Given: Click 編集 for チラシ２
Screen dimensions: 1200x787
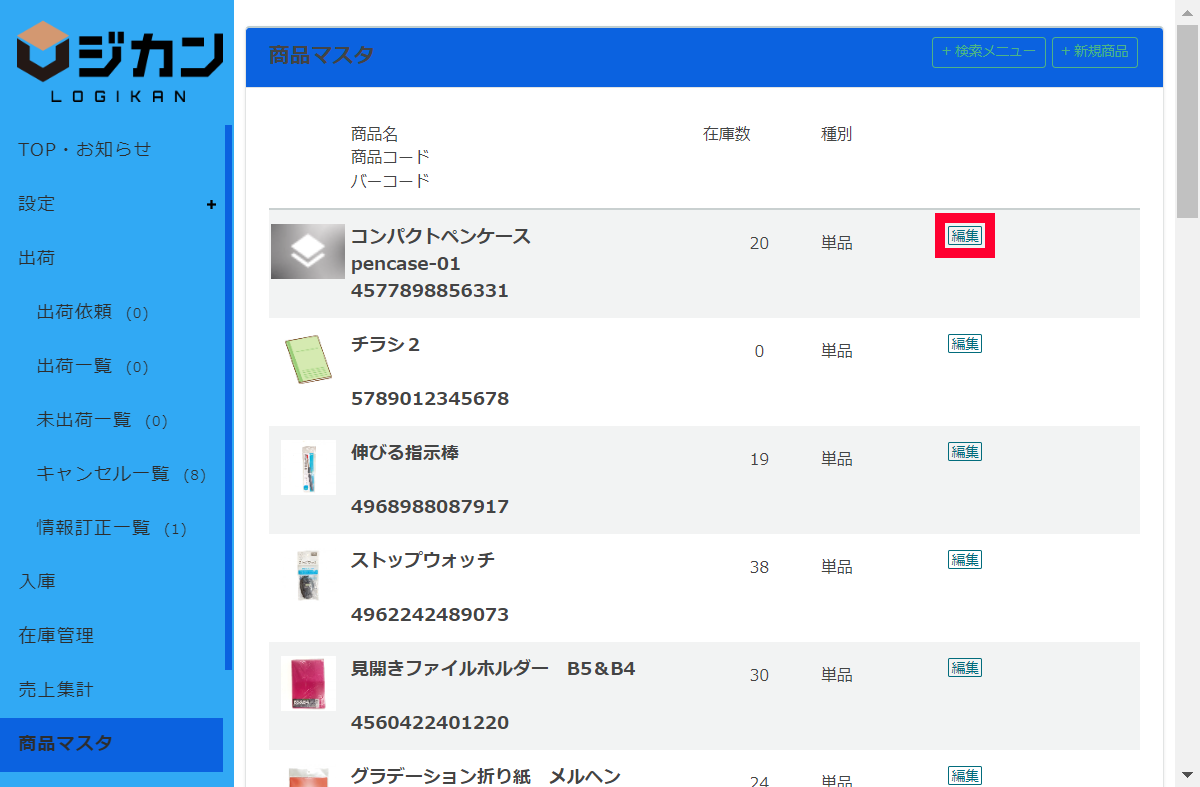Looking at the screenshot, I should [x=965, y=344].
